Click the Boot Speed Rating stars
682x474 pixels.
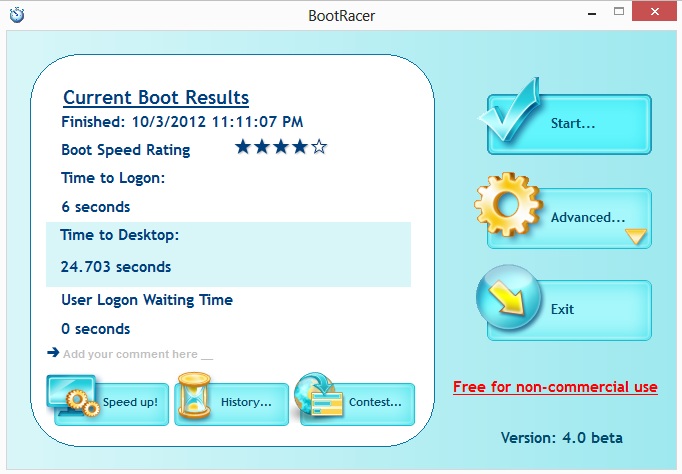(281, 147)
